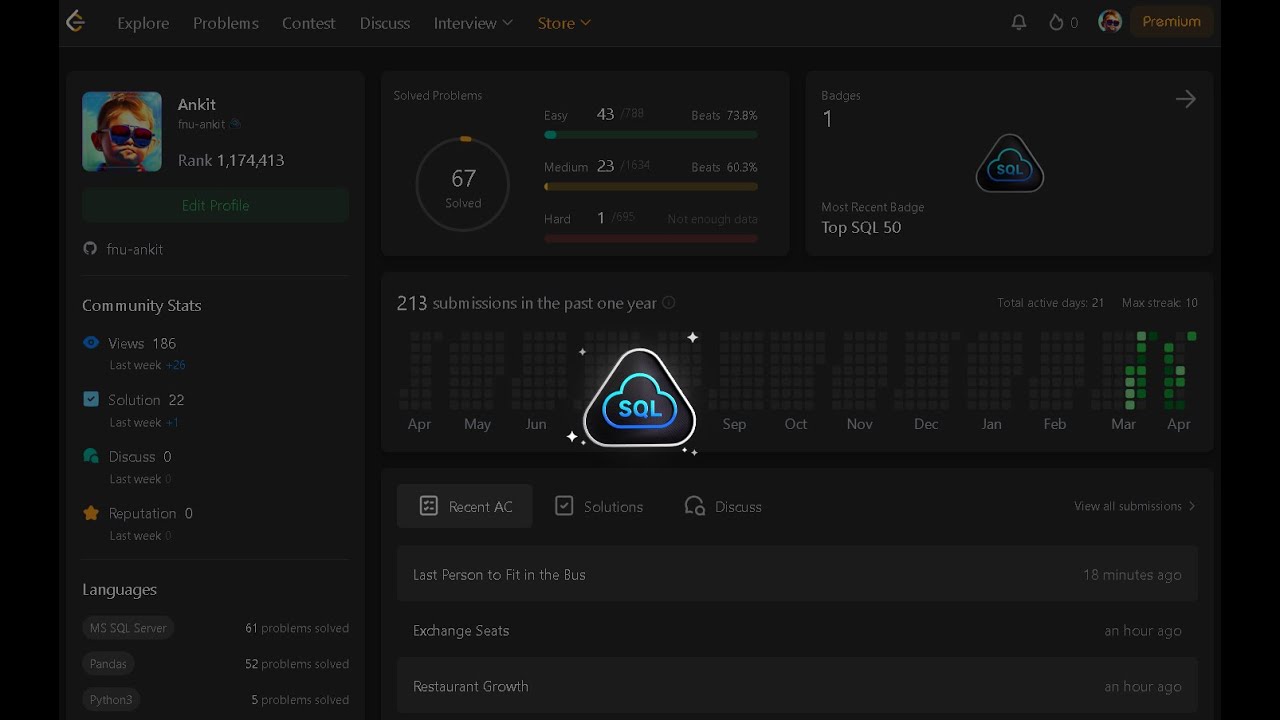This screenshot has height=720, width=1280.
Task: Click the large SQL badge on the heatmap
Action: click(639, 398)
